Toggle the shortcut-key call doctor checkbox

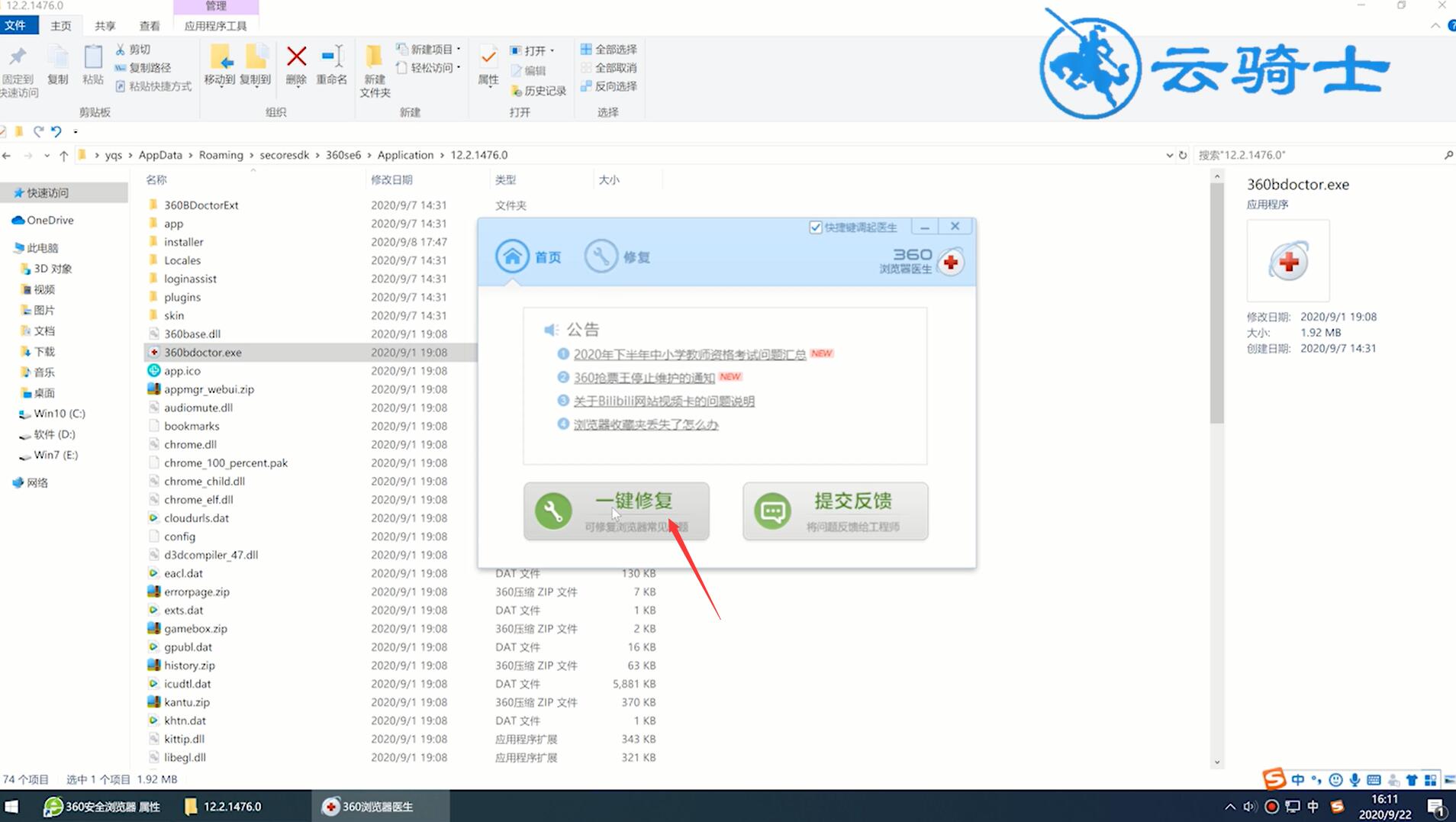(816, 227)
